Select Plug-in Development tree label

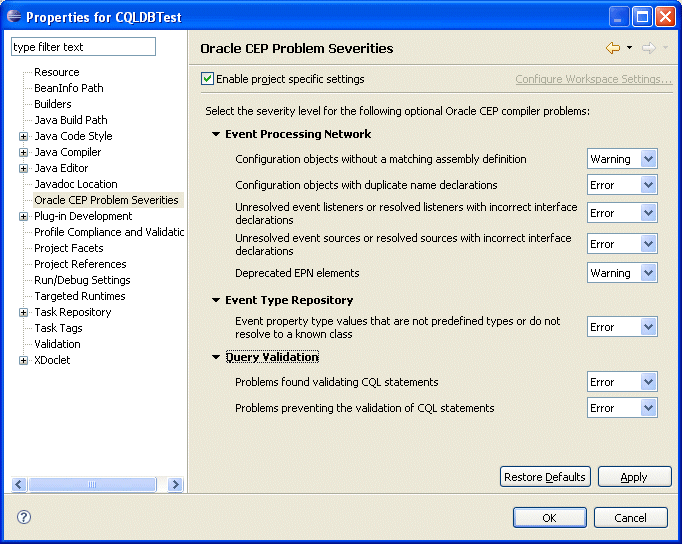(x=83, y=216)
